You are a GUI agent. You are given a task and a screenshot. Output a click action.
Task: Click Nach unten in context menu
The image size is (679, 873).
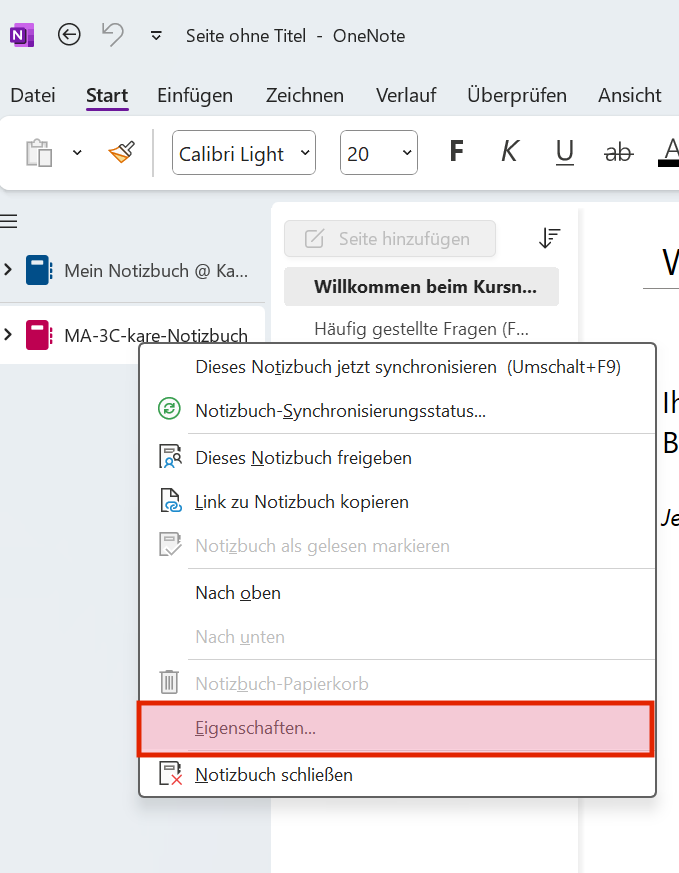(x=397, y=637)
